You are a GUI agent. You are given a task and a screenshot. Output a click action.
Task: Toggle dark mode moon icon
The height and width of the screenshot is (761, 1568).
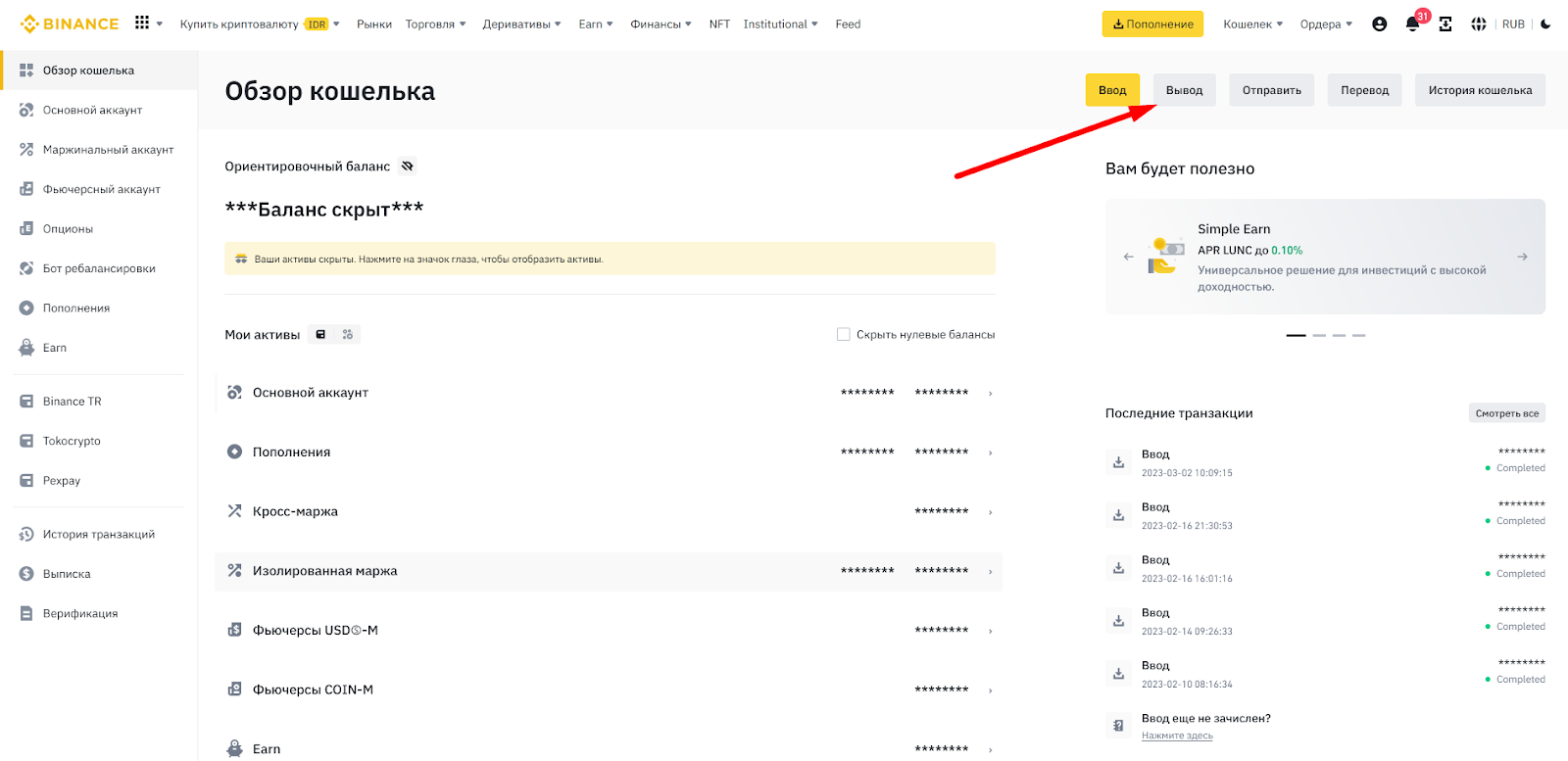[1545, 24]
